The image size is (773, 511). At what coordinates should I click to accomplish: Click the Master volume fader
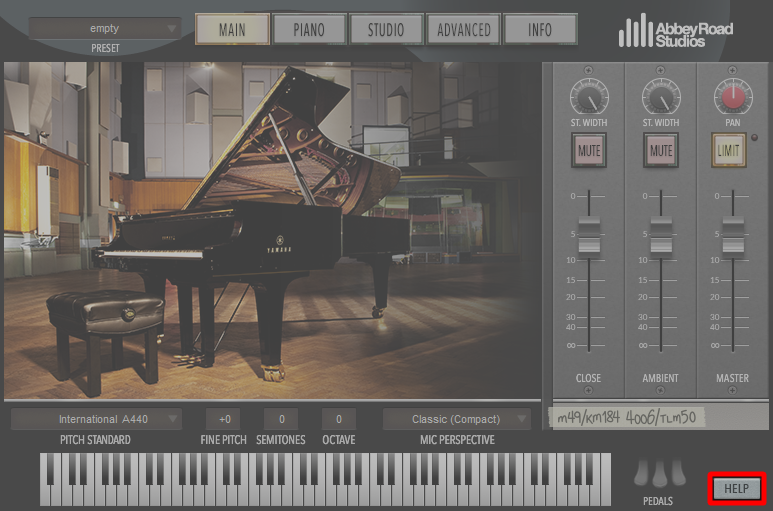click(x=733, y=235)
